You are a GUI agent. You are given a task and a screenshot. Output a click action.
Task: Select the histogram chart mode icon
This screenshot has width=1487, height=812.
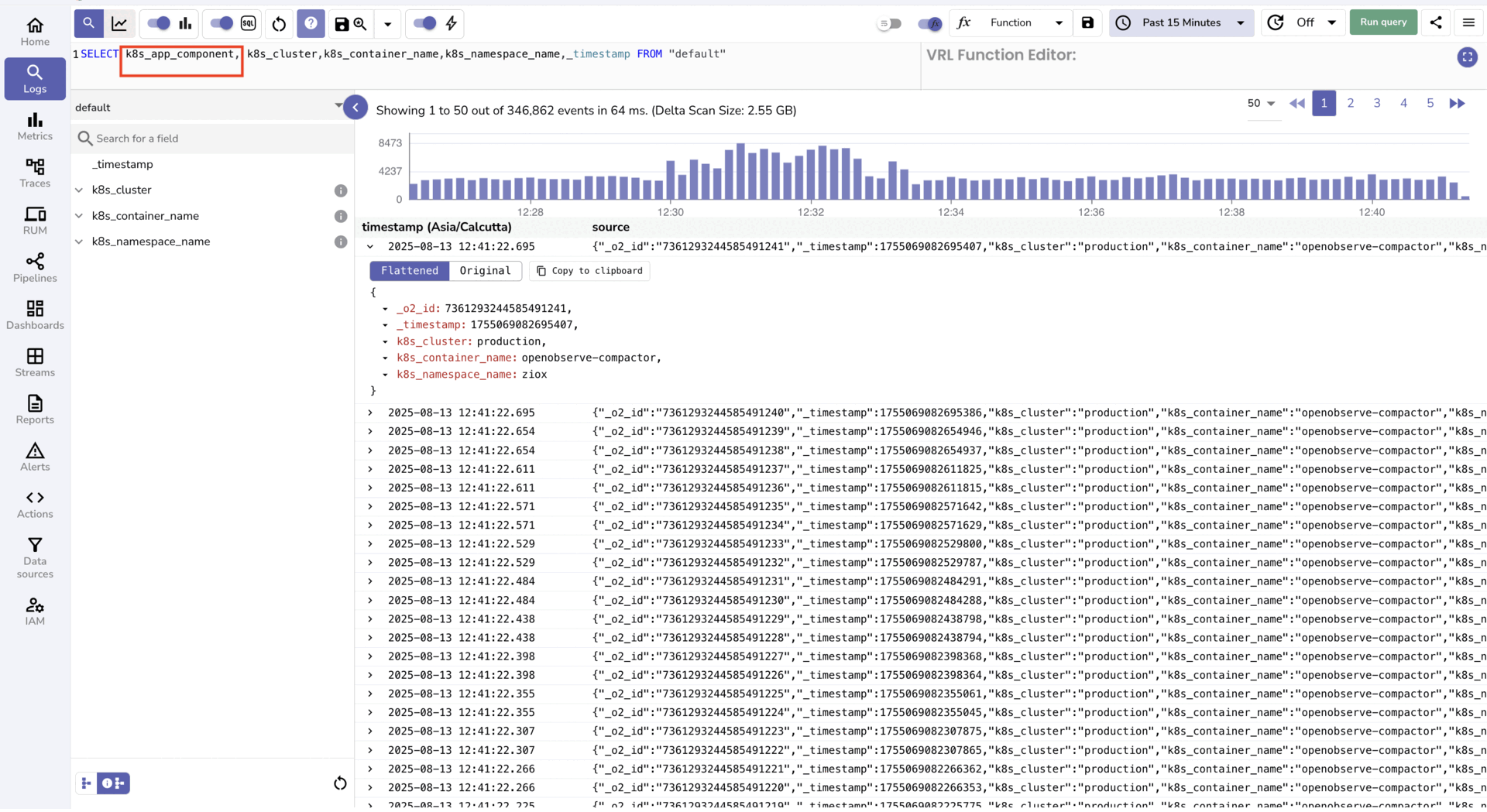(x=186, y=24)
